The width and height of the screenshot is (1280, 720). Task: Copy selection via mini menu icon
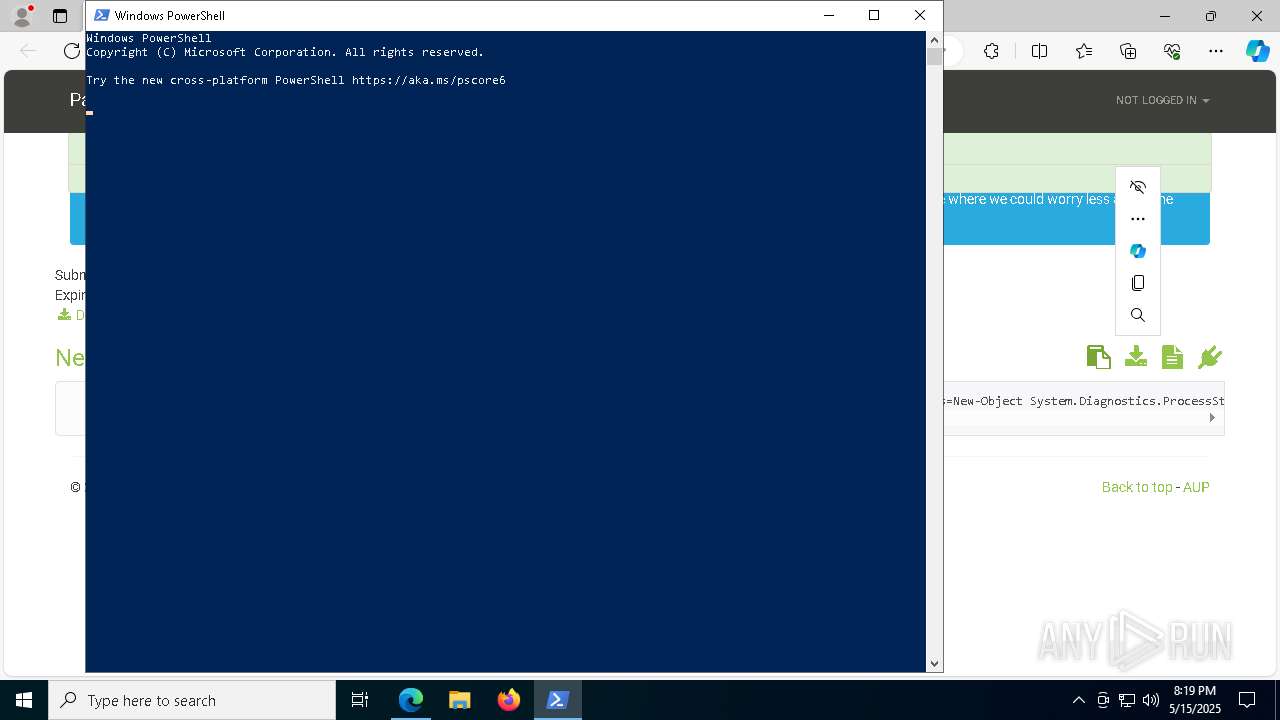1138,283
